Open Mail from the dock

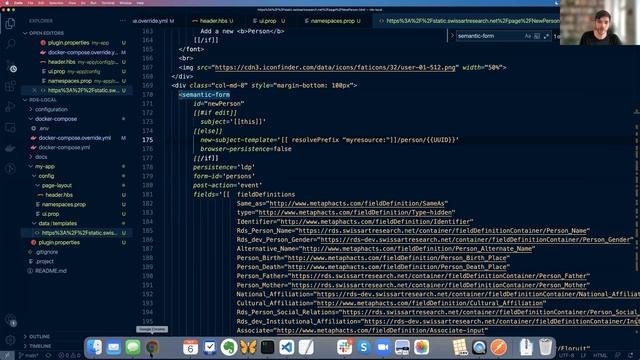click(113, 347)
